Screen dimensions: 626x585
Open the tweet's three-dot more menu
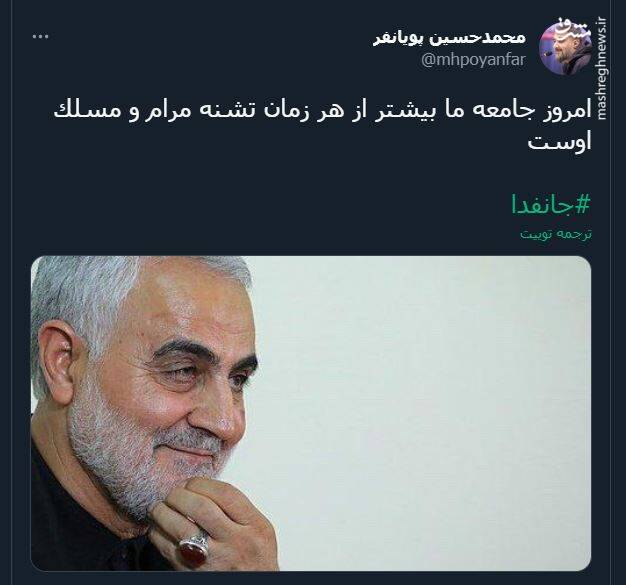[40, 36]
